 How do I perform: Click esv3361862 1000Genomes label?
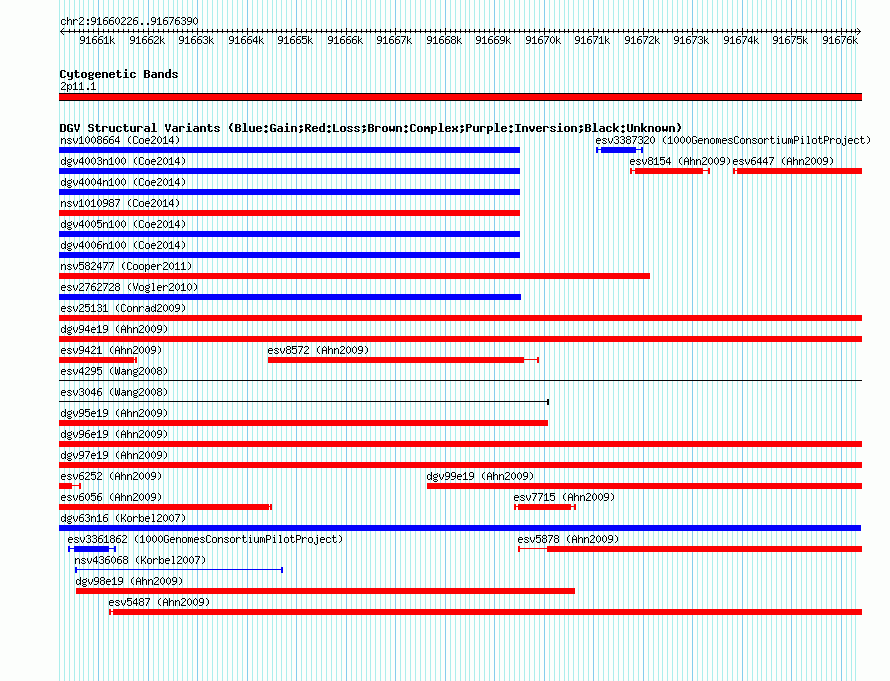(x=205, y=539)
